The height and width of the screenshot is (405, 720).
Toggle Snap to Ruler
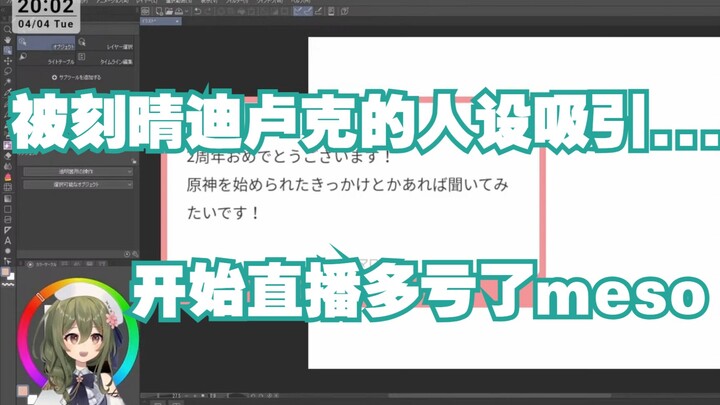pos(298,11)
